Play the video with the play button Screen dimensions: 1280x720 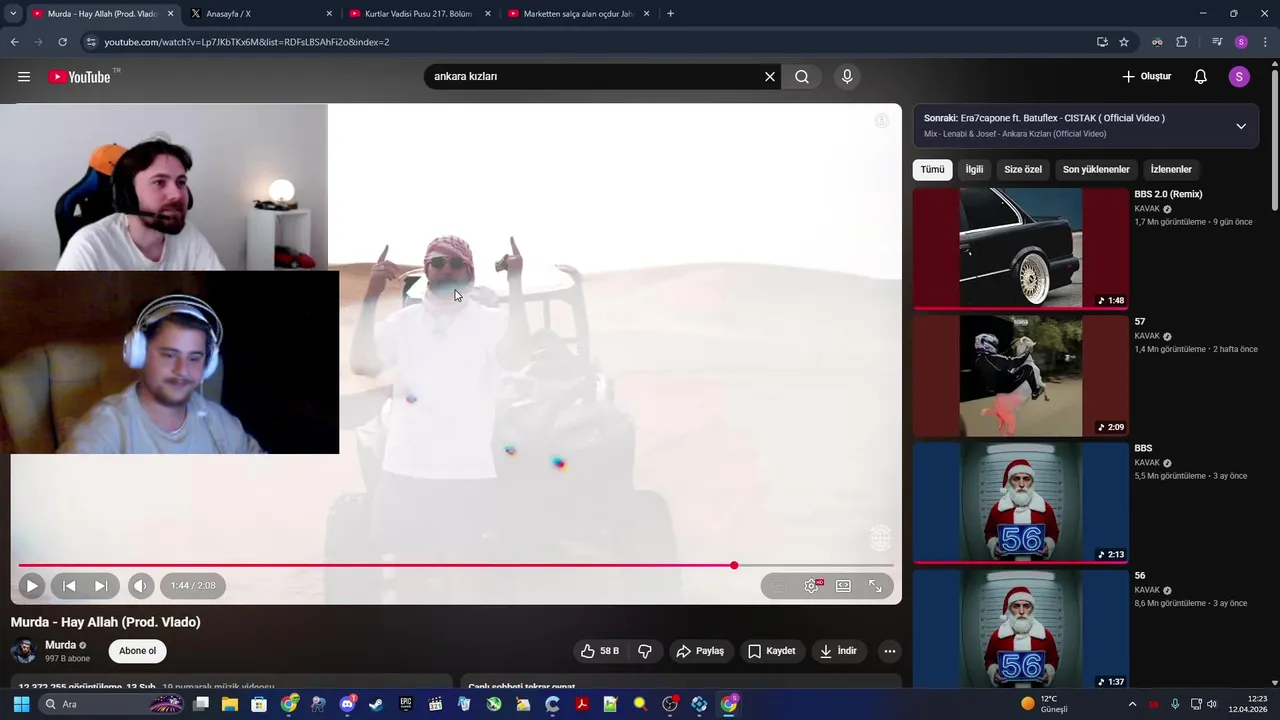tap(31, 586)
